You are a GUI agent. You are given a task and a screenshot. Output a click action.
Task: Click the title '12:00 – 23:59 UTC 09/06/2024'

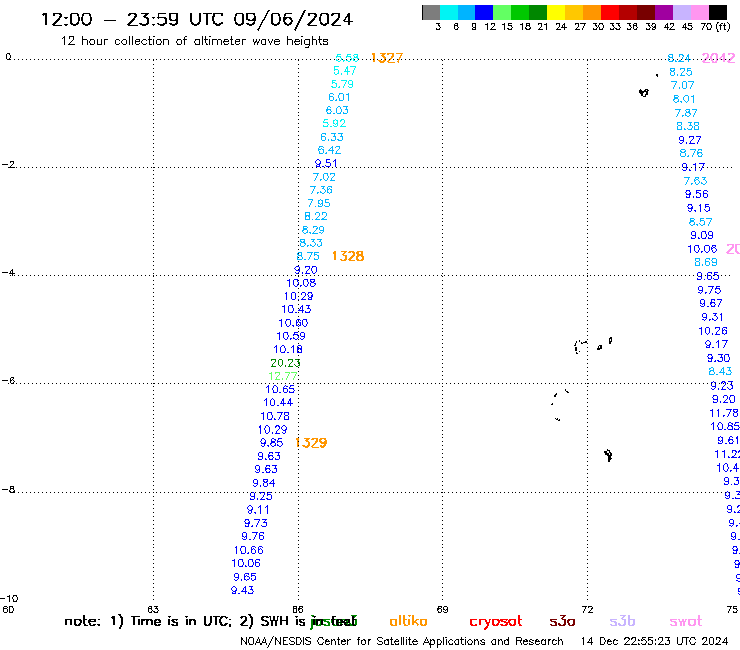pos(197,20)
